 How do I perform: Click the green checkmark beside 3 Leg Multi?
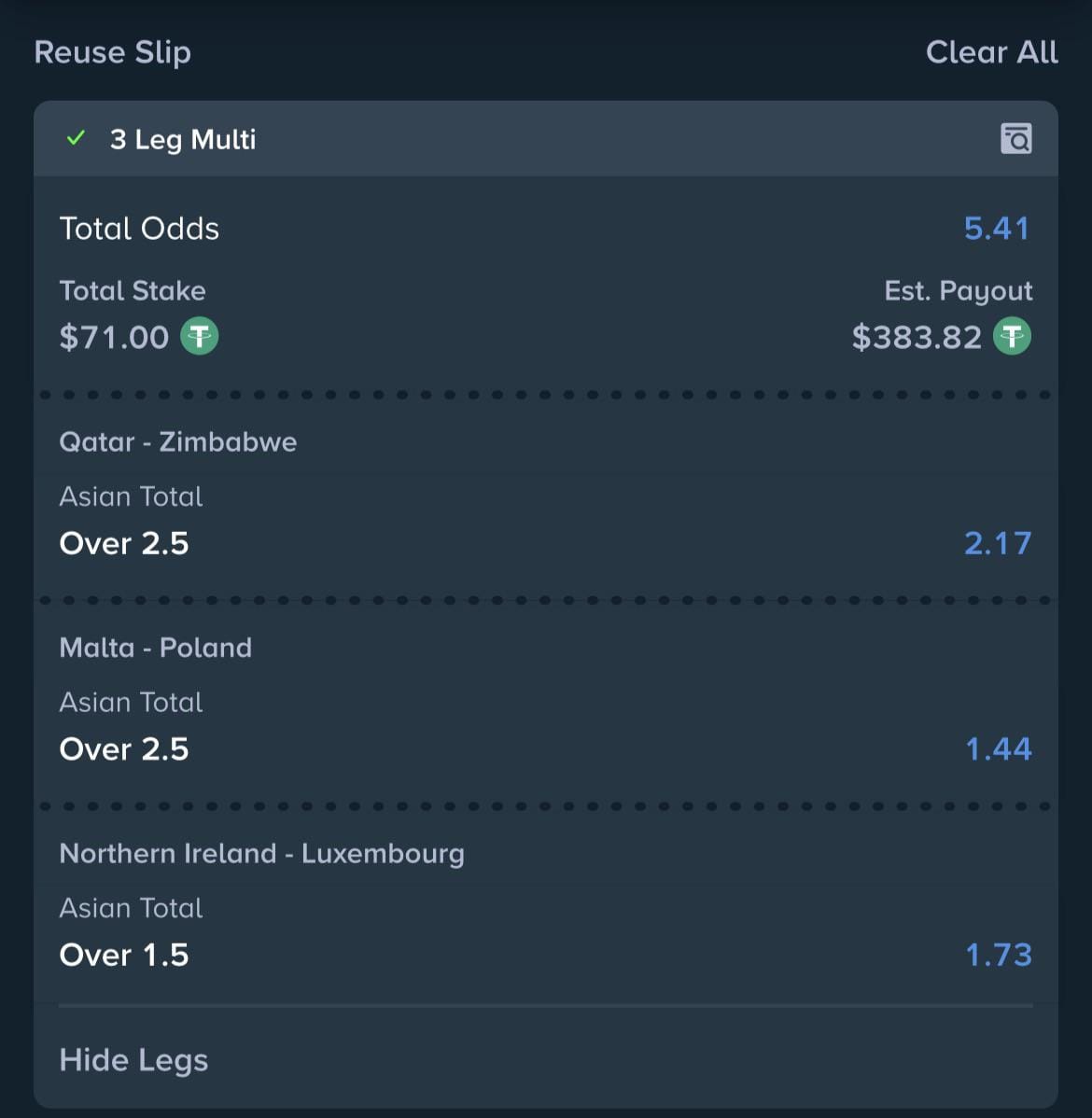77,138
